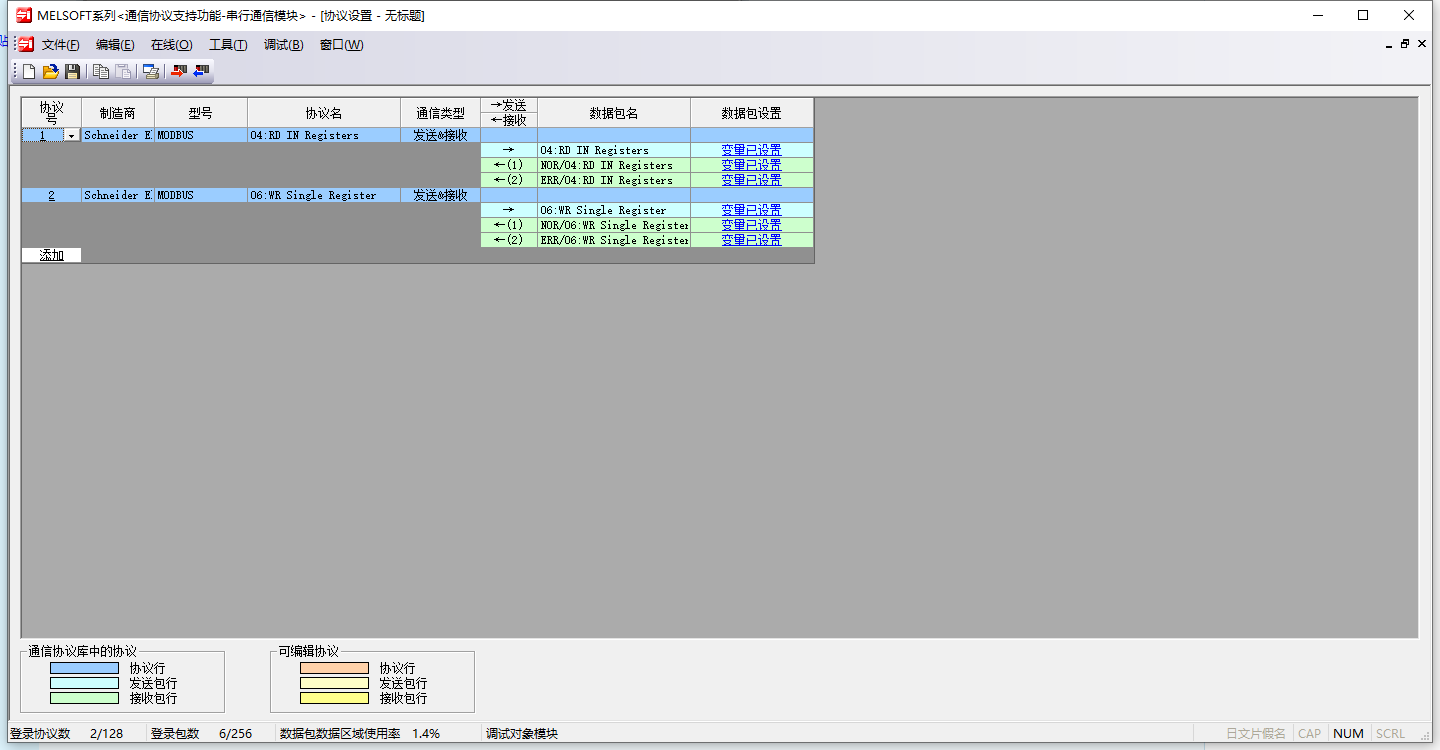Open the 调试(B) menu
1440x750 pixels.
coord(283,45)
